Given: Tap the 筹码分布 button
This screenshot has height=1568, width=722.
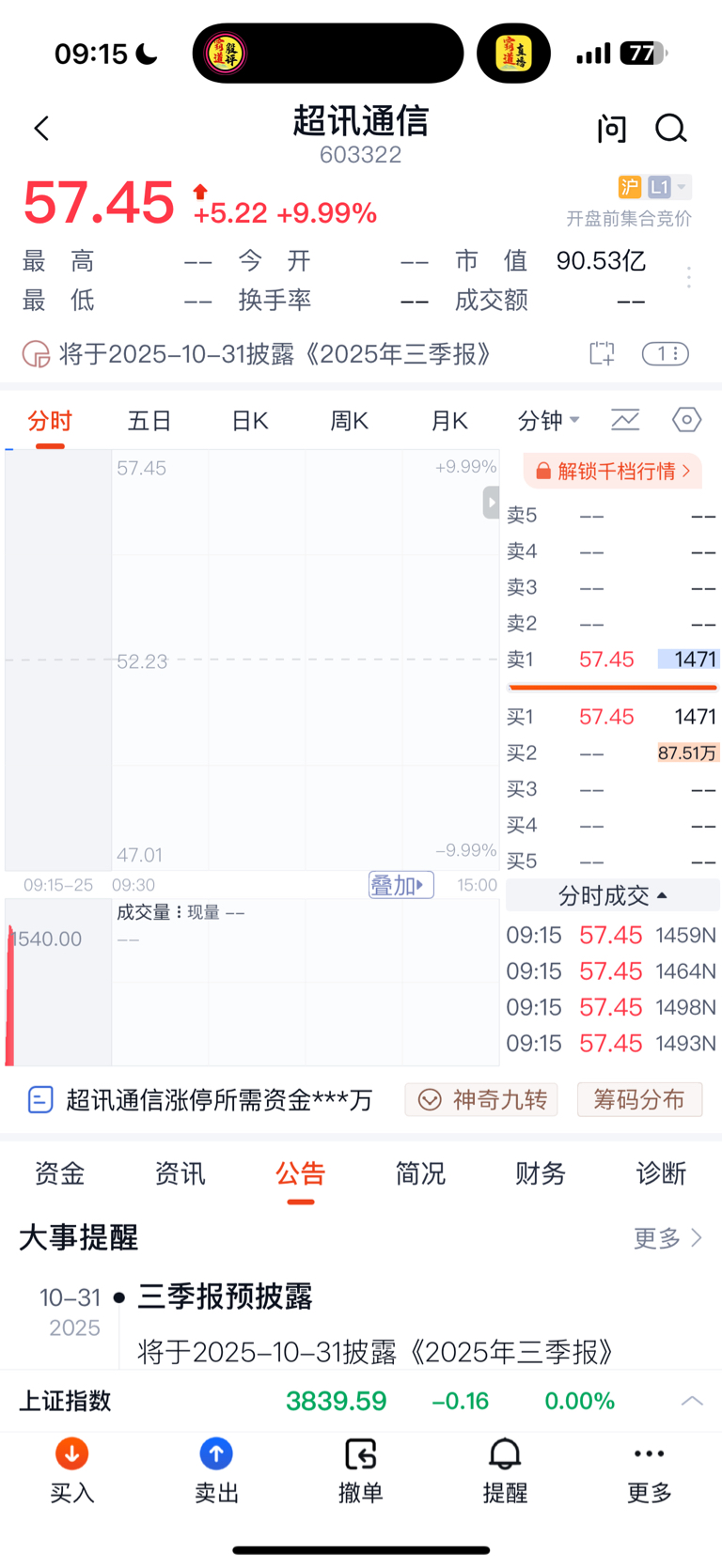Looking at the screenshot, I should pos(639,1100).
